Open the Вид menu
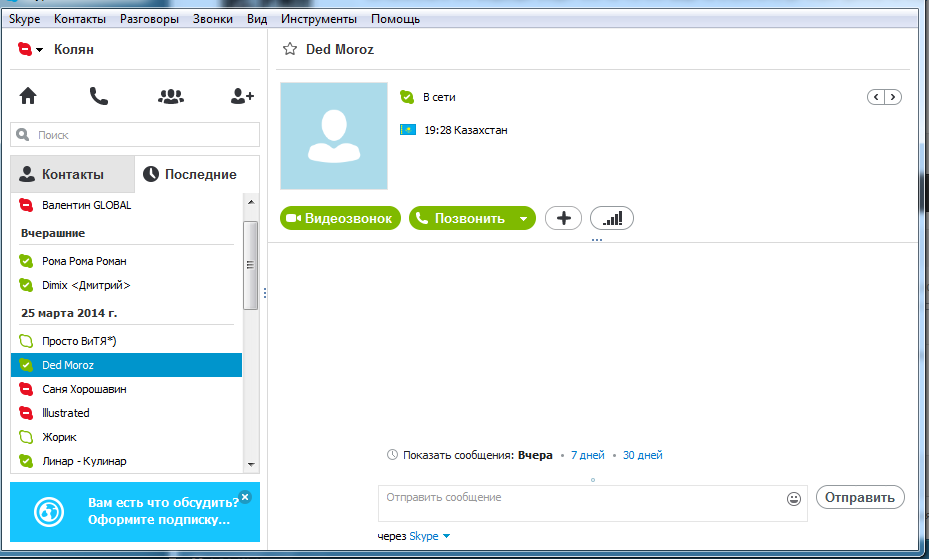This screenshot has width=929, height=559. click(257, 19)
